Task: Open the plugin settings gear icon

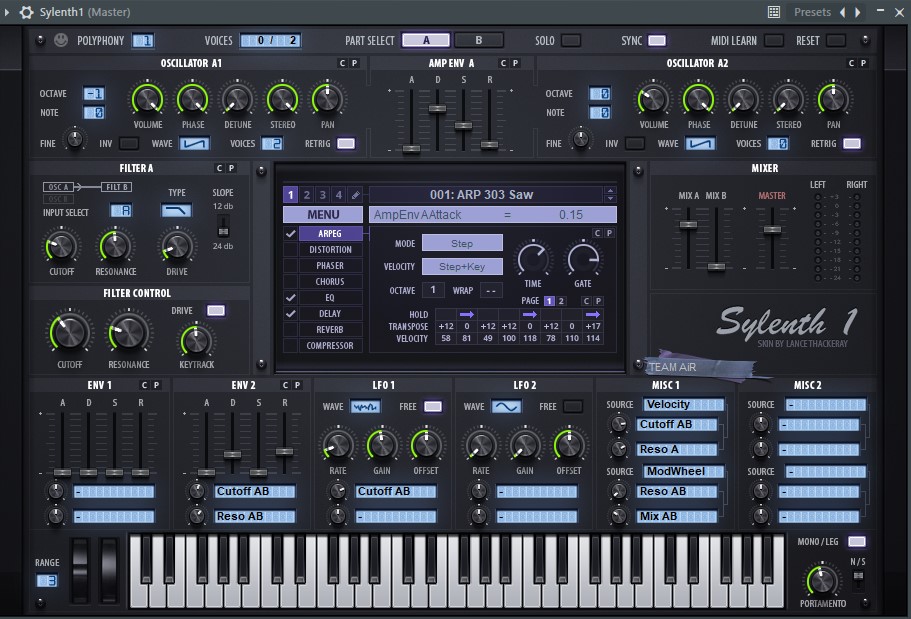Action: tap(26, 12)
